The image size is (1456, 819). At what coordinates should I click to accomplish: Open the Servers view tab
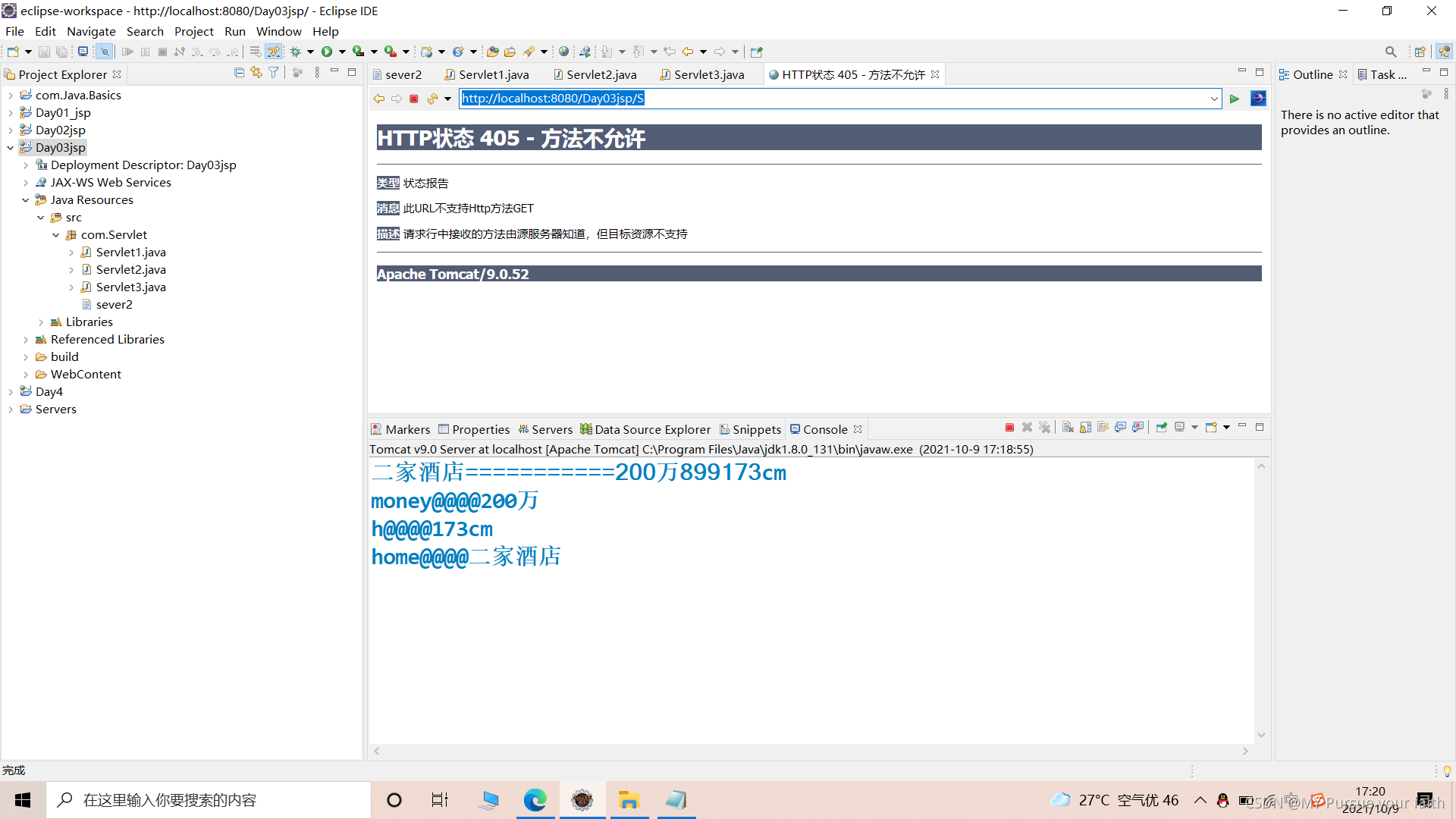pos(551,429)
